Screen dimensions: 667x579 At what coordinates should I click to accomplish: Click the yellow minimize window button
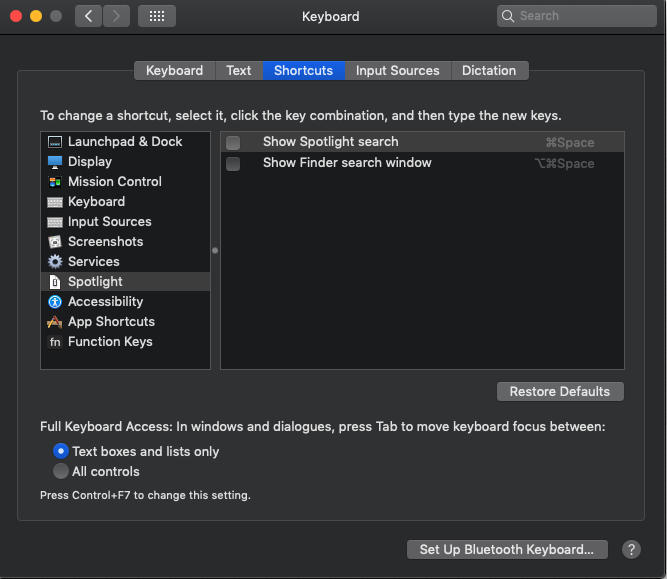36,16
